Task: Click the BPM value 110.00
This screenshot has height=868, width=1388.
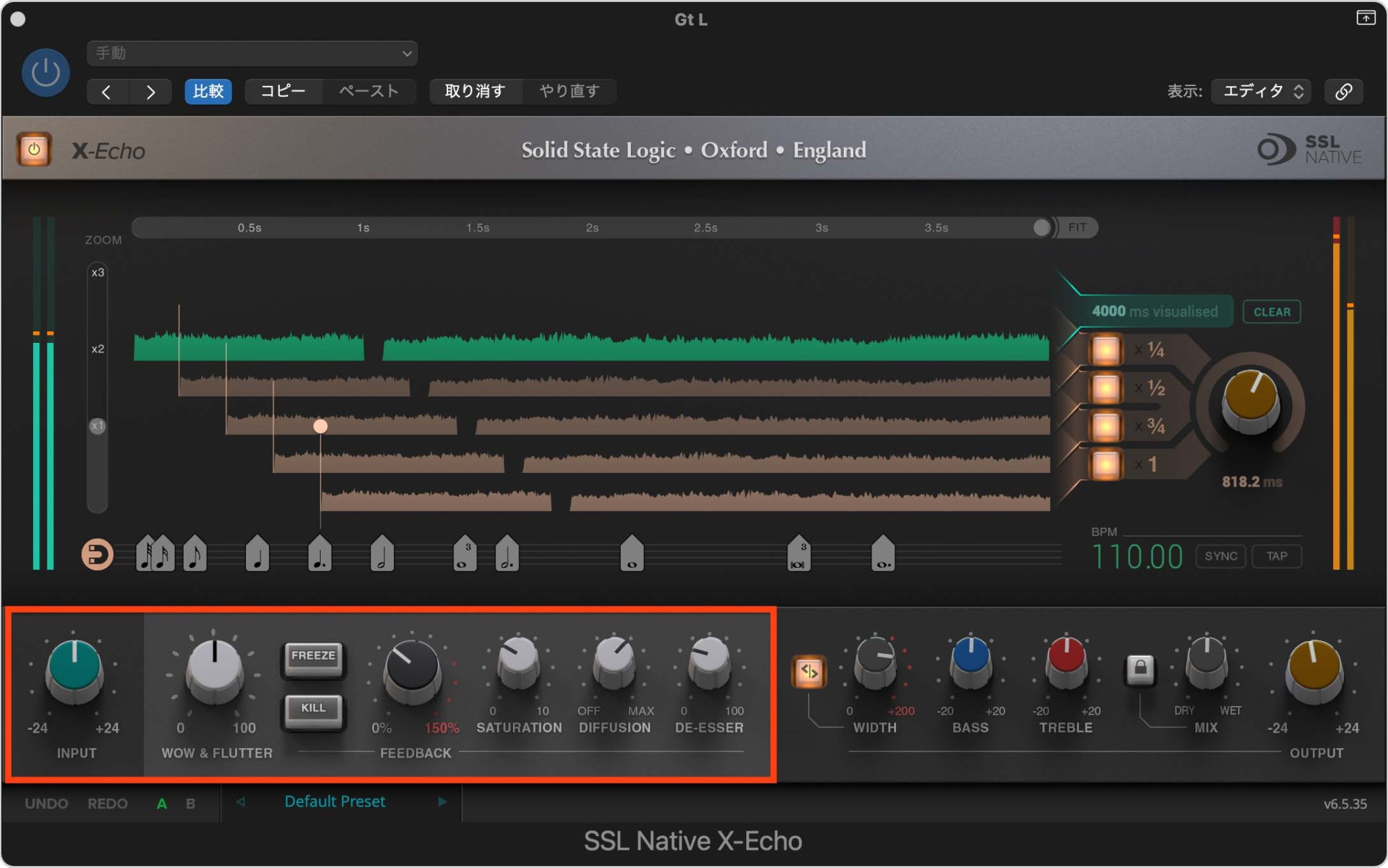Action: (1137, 556)
